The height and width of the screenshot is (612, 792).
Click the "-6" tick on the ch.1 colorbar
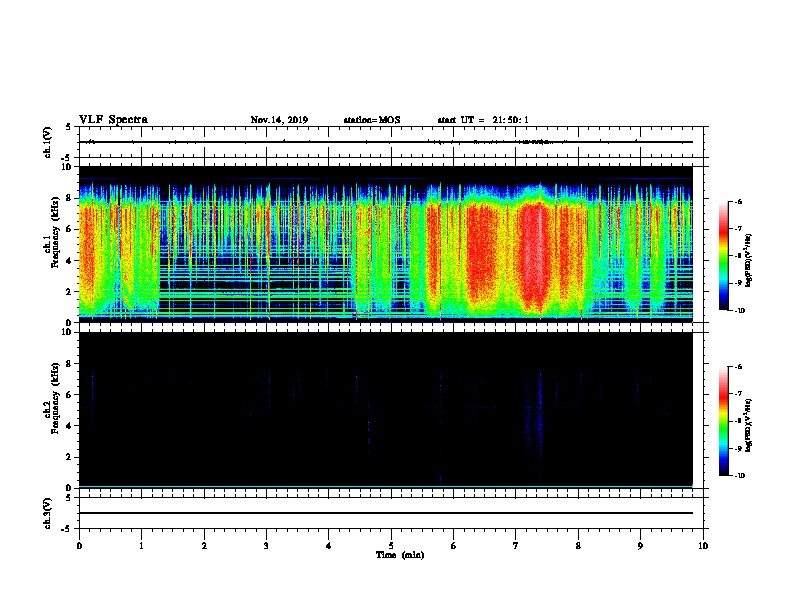738,201
